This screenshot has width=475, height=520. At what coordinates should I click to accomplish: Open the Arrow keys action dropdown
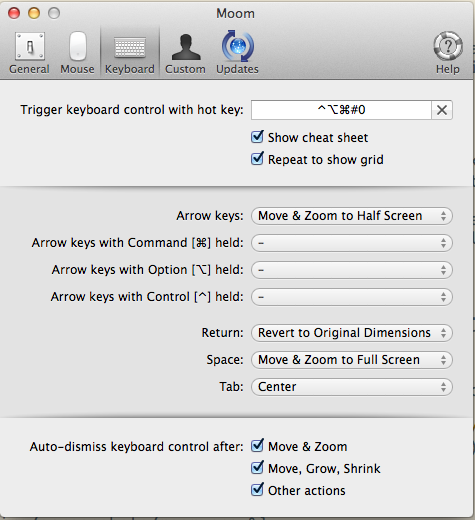point(352,216)
